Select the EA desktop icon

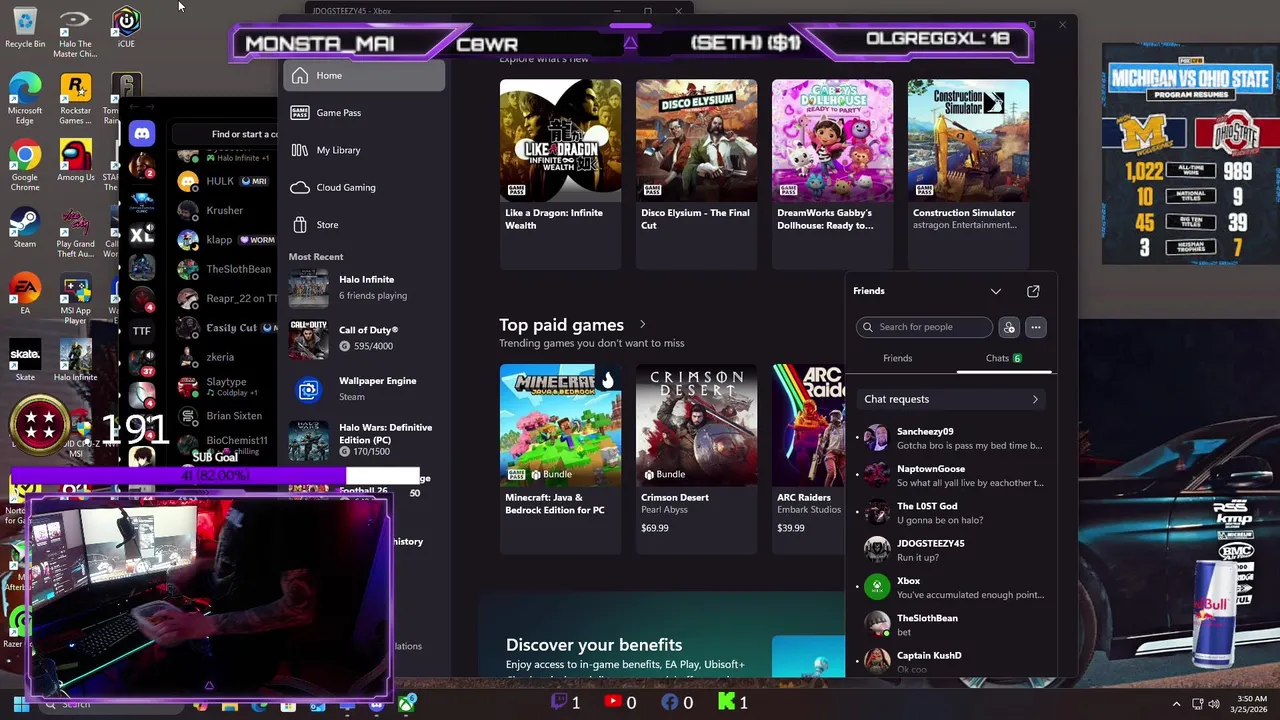[x=25, y=295]
